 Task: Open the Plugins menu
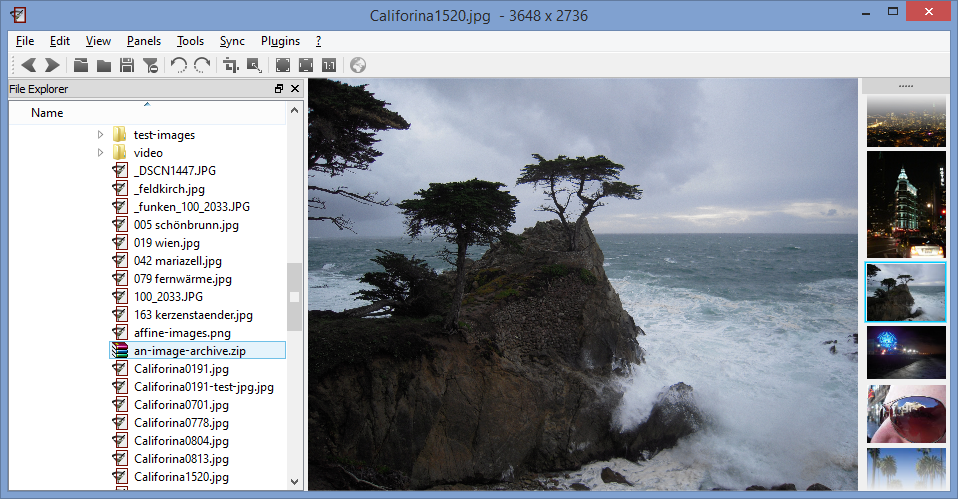click(280, 41)
